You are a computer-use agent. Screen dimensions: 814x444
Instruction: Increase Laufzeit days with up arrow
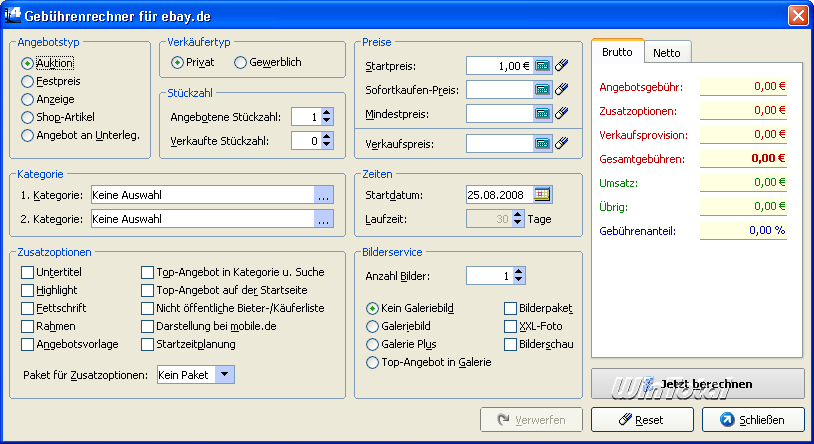click(x=518, y=214)
